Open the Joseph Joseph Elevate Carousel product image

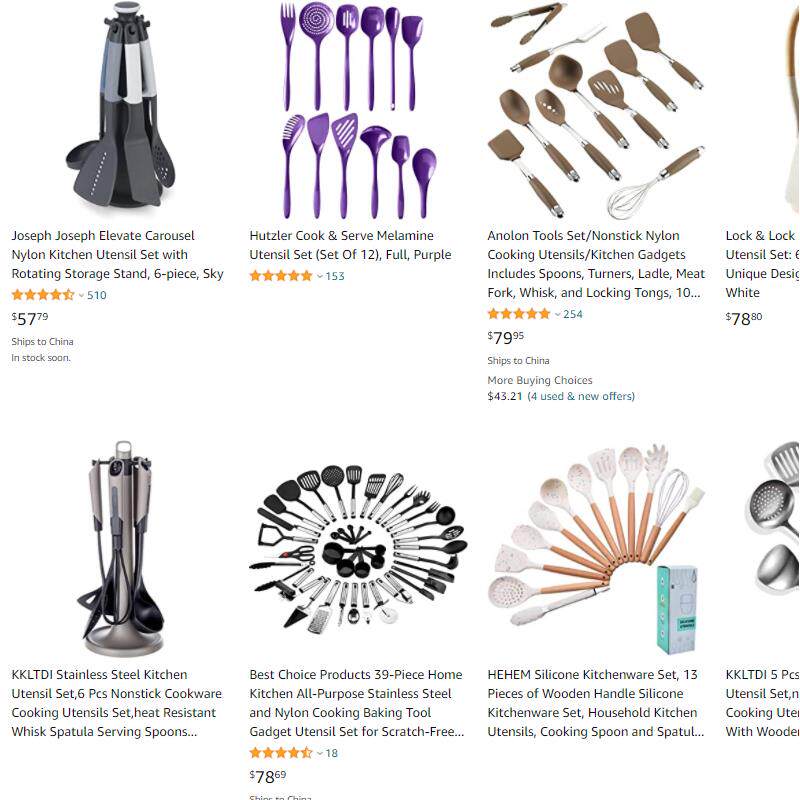tap(120, 105)
